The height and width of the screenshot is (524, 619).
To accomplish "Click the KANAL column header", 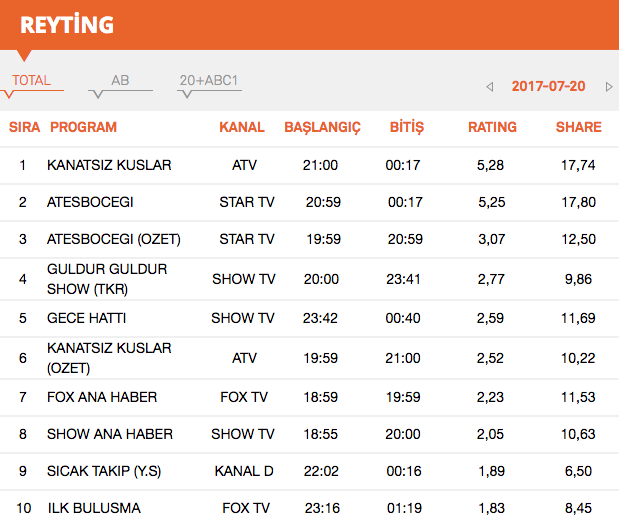I will pyautogui.click(x=242, y=127).
